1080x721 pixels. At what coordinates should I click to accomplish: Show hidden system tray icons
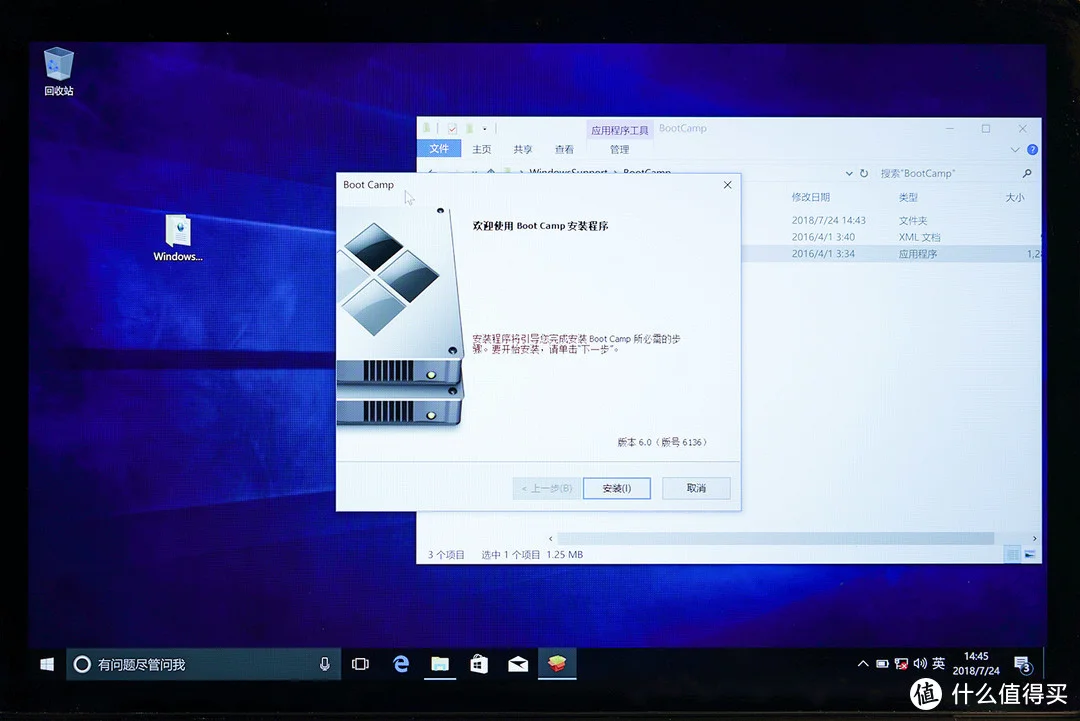[x=862, y=664]
